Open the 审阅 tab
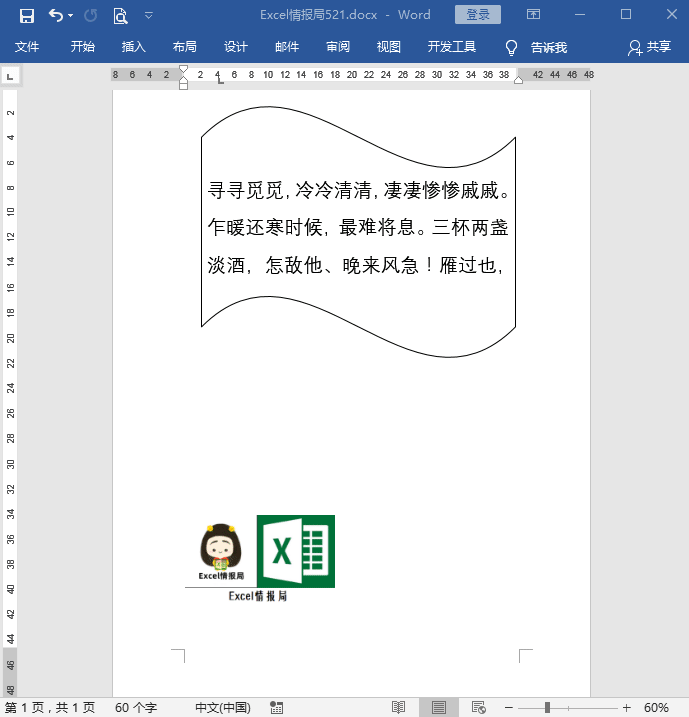The width and height of the screenshot is (689, 717). (338, 47)
